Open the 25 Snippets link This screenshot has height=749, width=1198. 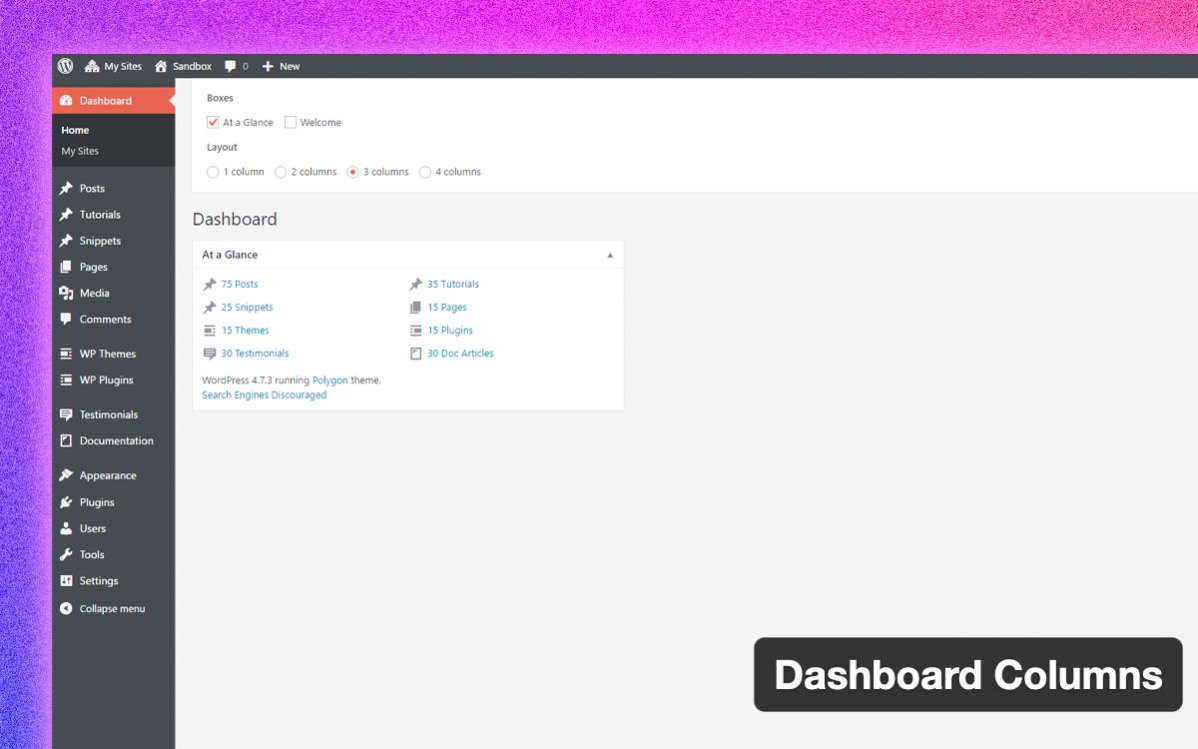point(247,307)
